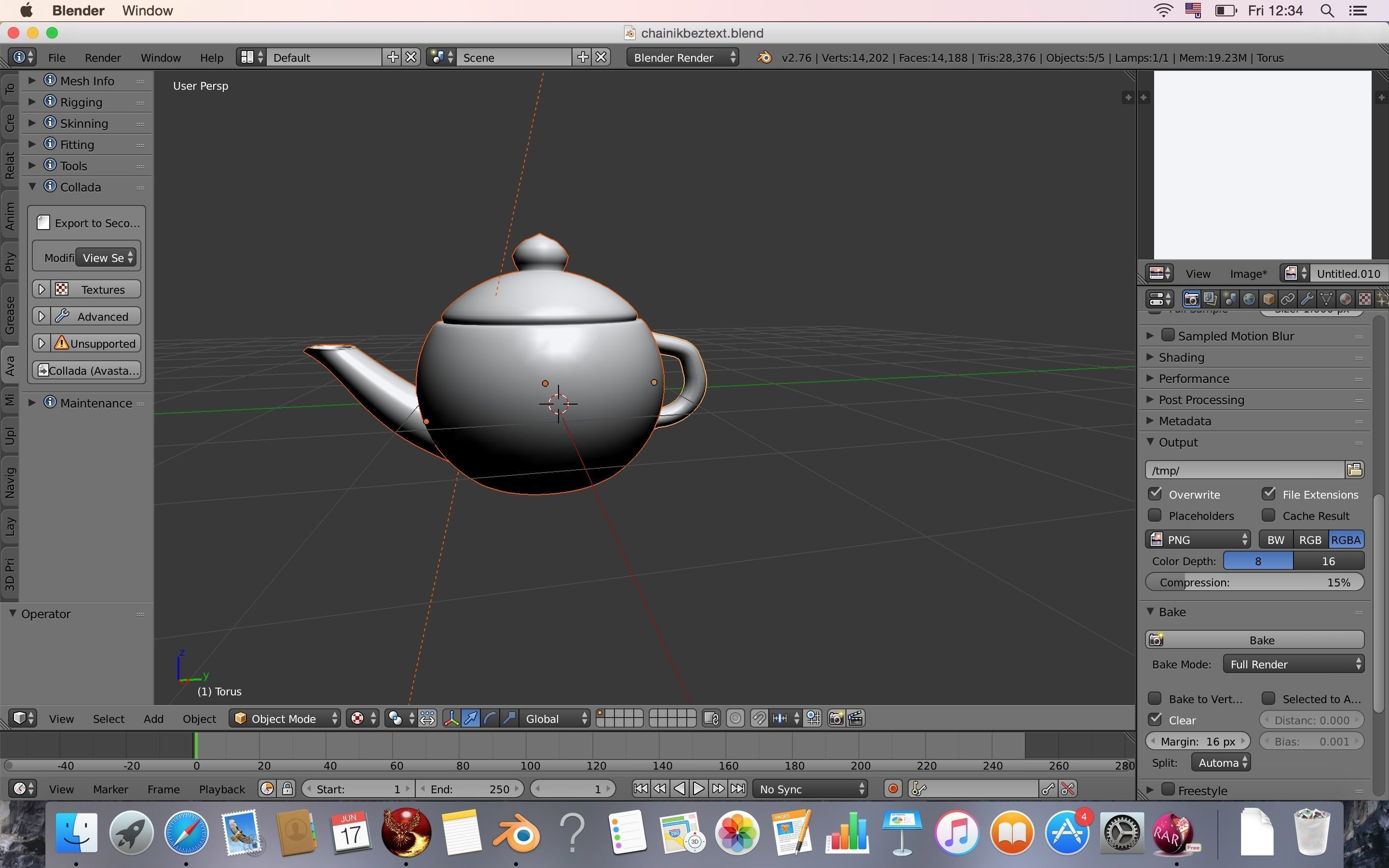The image size is (1389, 868).
Task: Toggle the Overwrite checkbox
Action: (x=1155, y=494)
